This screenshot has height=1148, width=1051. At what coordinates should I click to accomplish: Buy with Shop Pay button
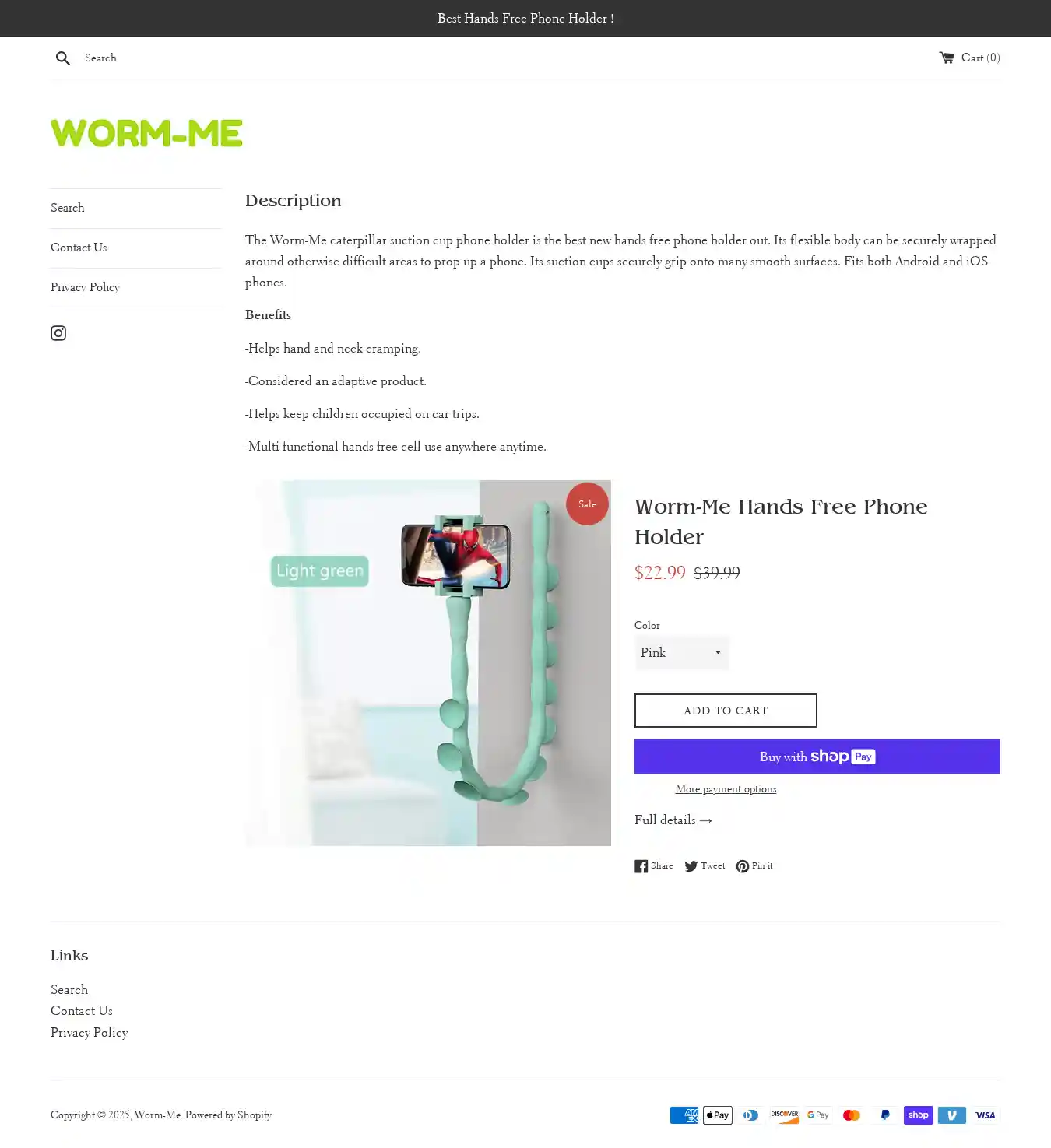[x=817, y=757]
